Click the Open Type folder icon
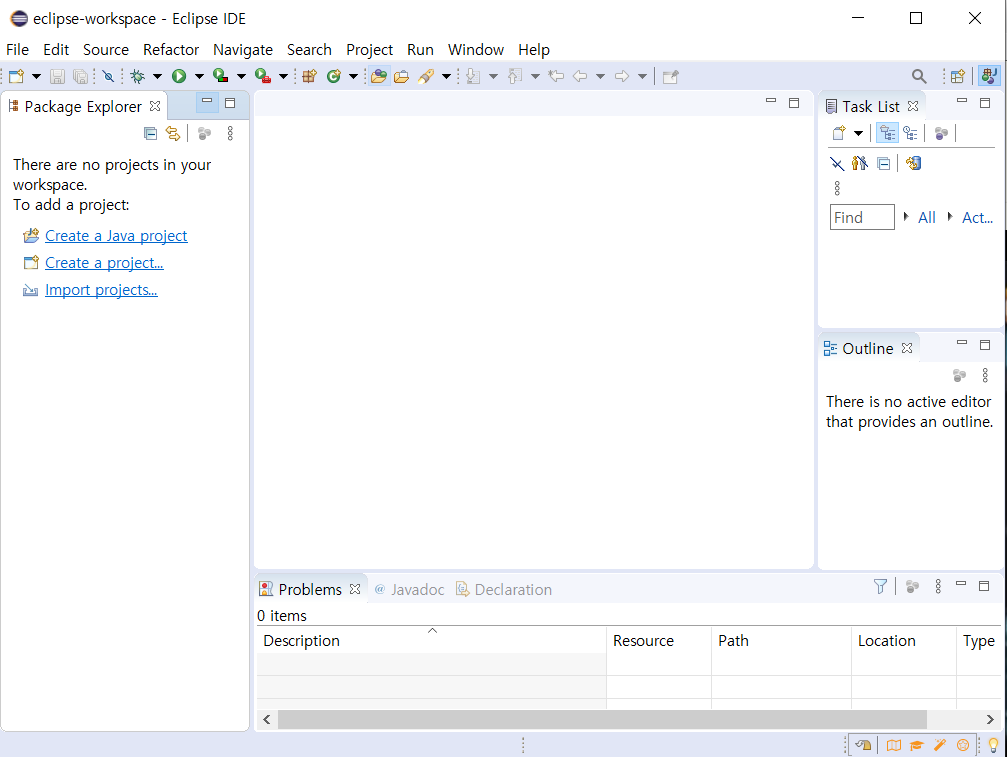 (x=379, y=76)
